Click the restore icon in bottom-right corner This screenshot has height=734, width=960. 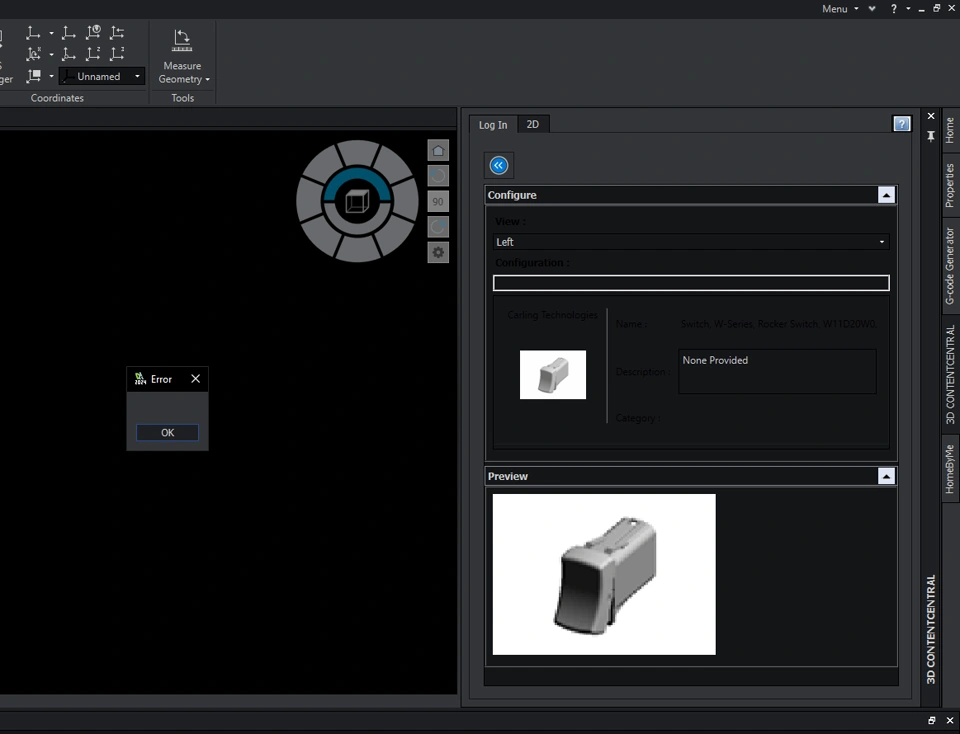[x=932, y=721]
